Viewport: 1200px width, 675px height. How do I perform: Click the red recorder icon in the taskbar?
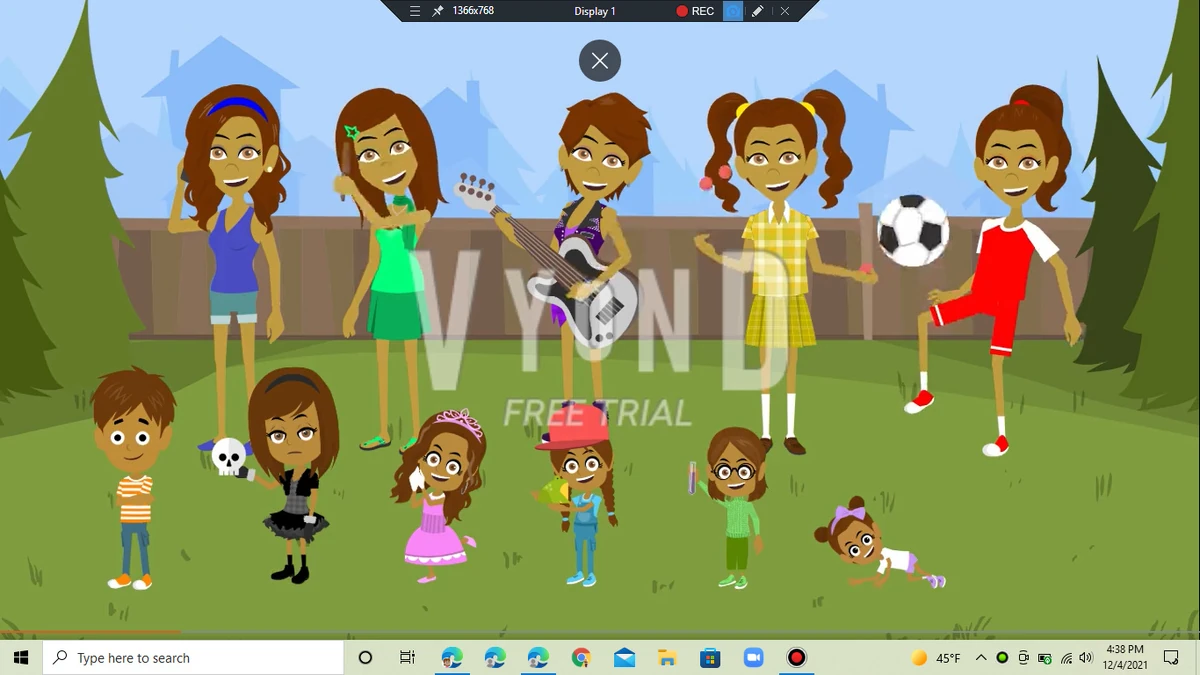(x=796, y=657)
